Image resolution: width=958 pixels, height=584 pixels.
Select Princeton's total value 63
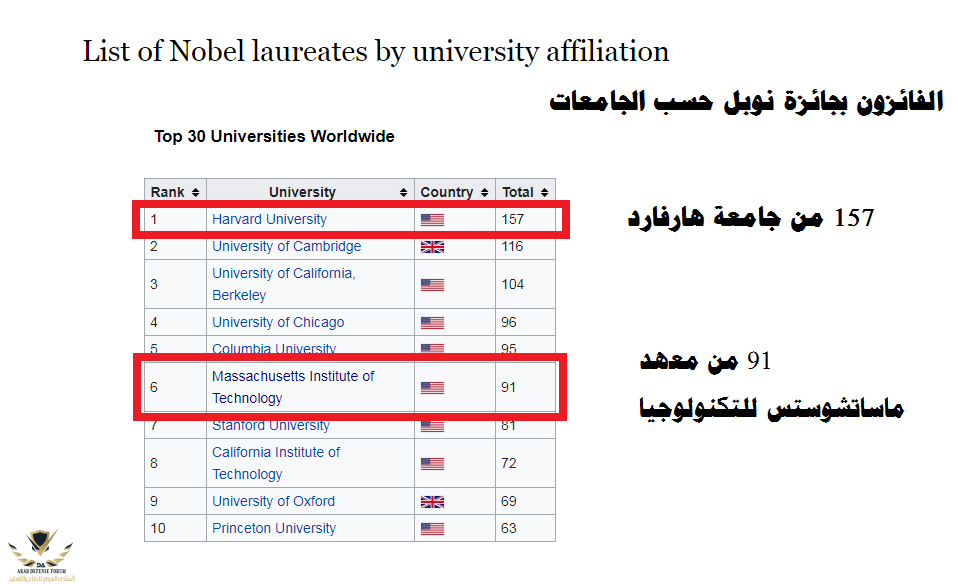point(509,528)
